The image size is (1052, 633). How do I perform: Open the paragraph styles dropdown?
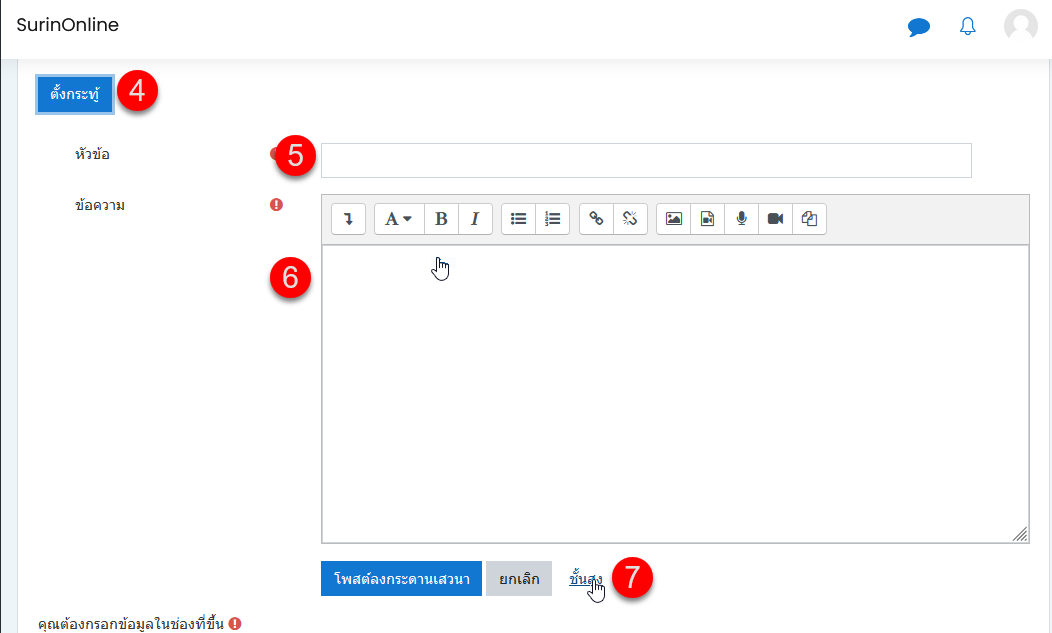tap(399, 219)
